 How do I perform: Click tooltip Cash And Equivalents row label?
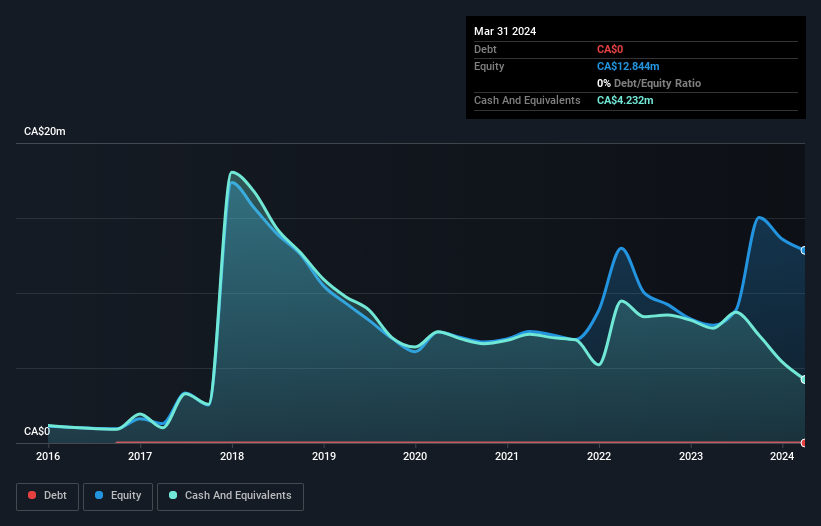click(527, 100)
